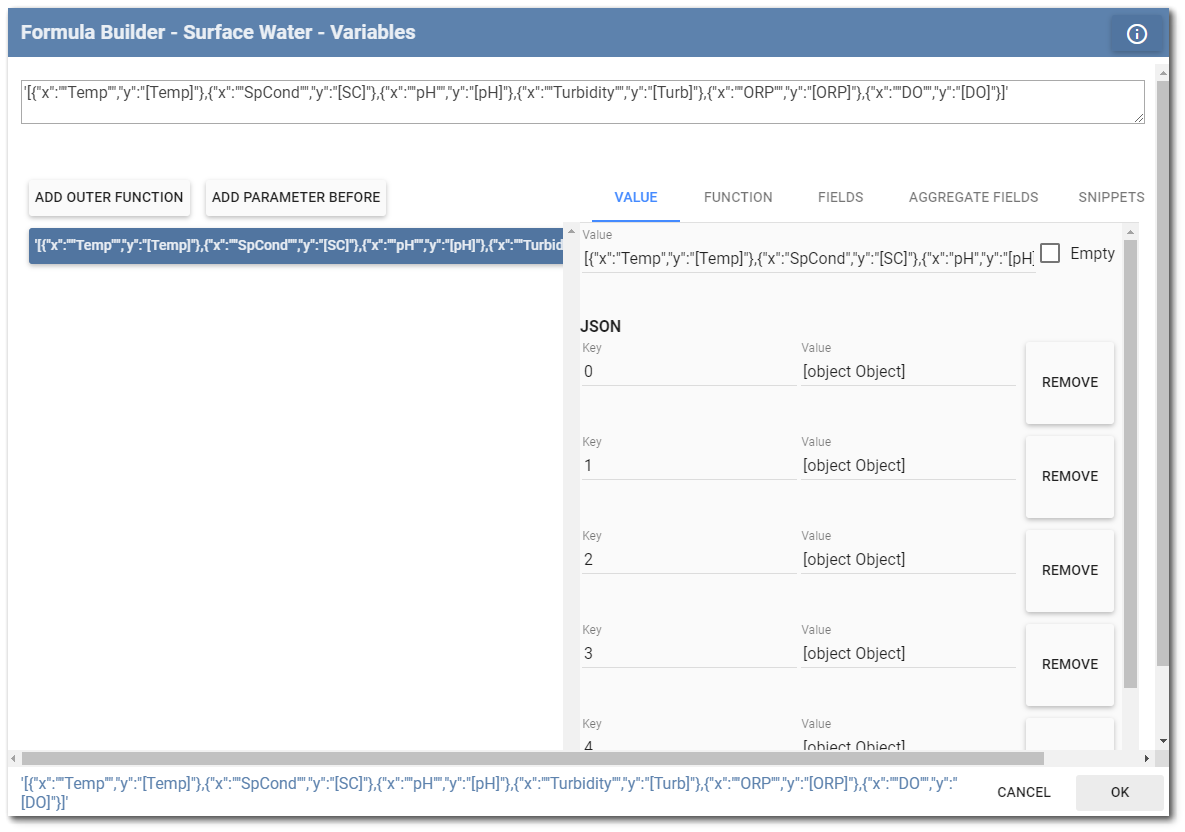Remove the JSON entry with key 2

[1070, 570]
